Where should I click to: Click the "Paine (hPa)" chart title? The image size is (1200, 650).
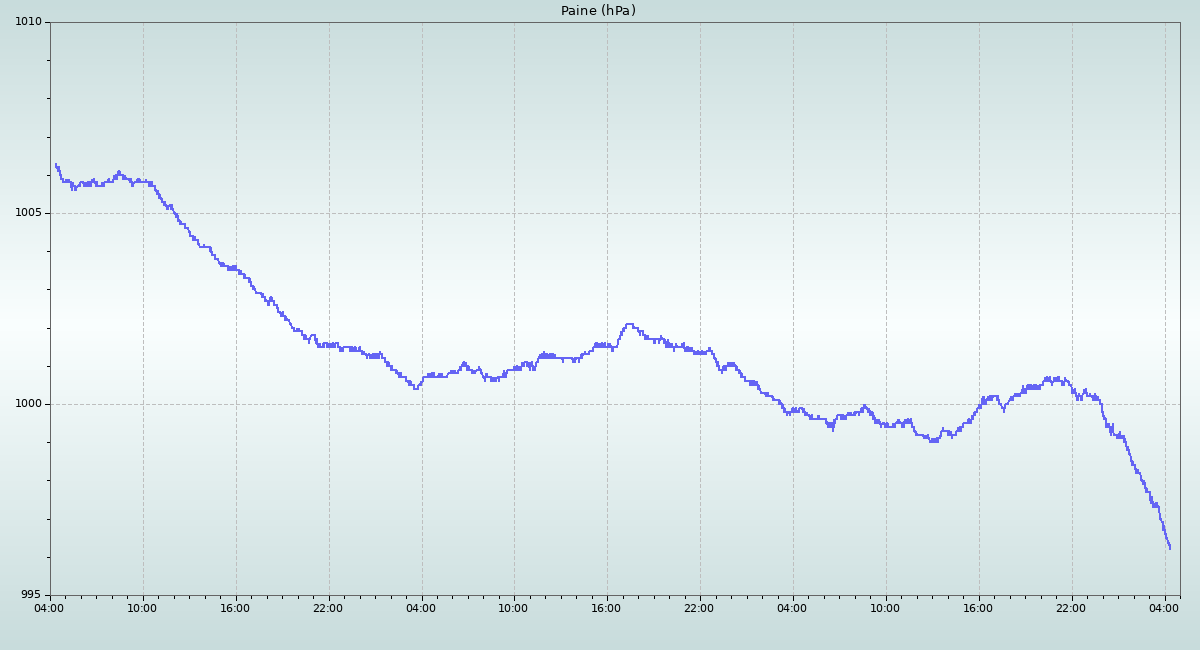click(x=598, y=11)
